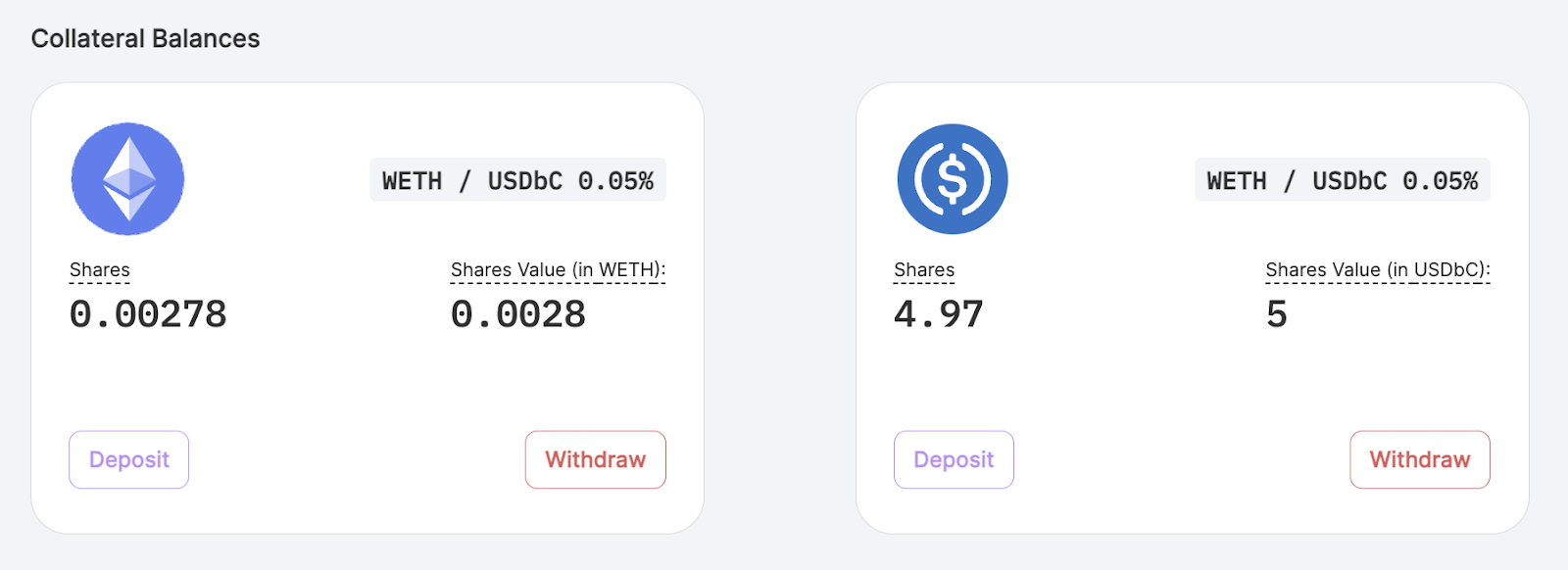Select the 4.97 shares amount
The height and width of the screenshot is (570, 1568).
click(x=938, y=314)
